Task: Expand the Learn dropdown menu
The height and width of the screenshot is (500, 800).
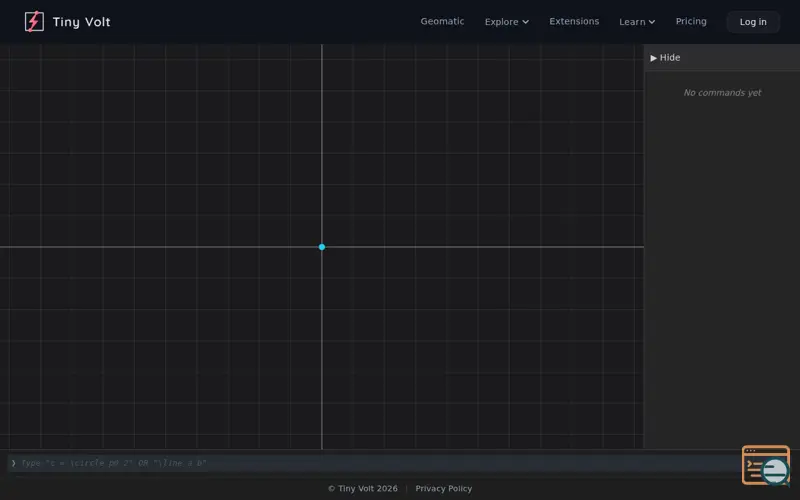Action: click(x=637, y=22)
